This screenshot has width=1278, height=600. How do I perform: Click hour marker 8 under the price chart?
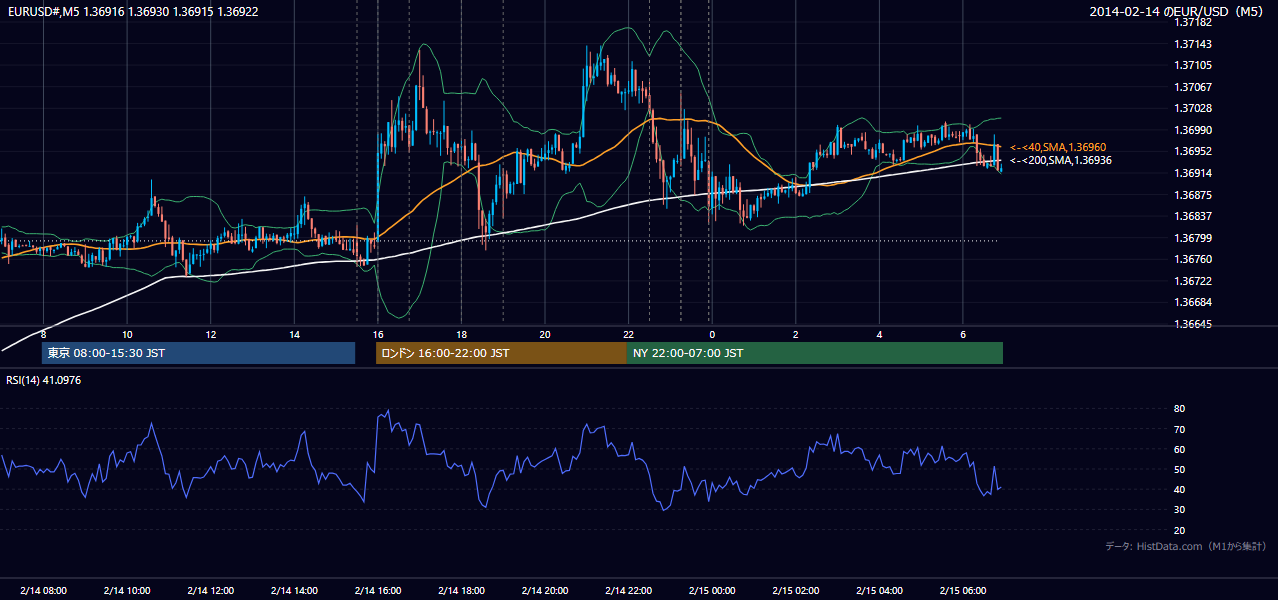point(43,334)
